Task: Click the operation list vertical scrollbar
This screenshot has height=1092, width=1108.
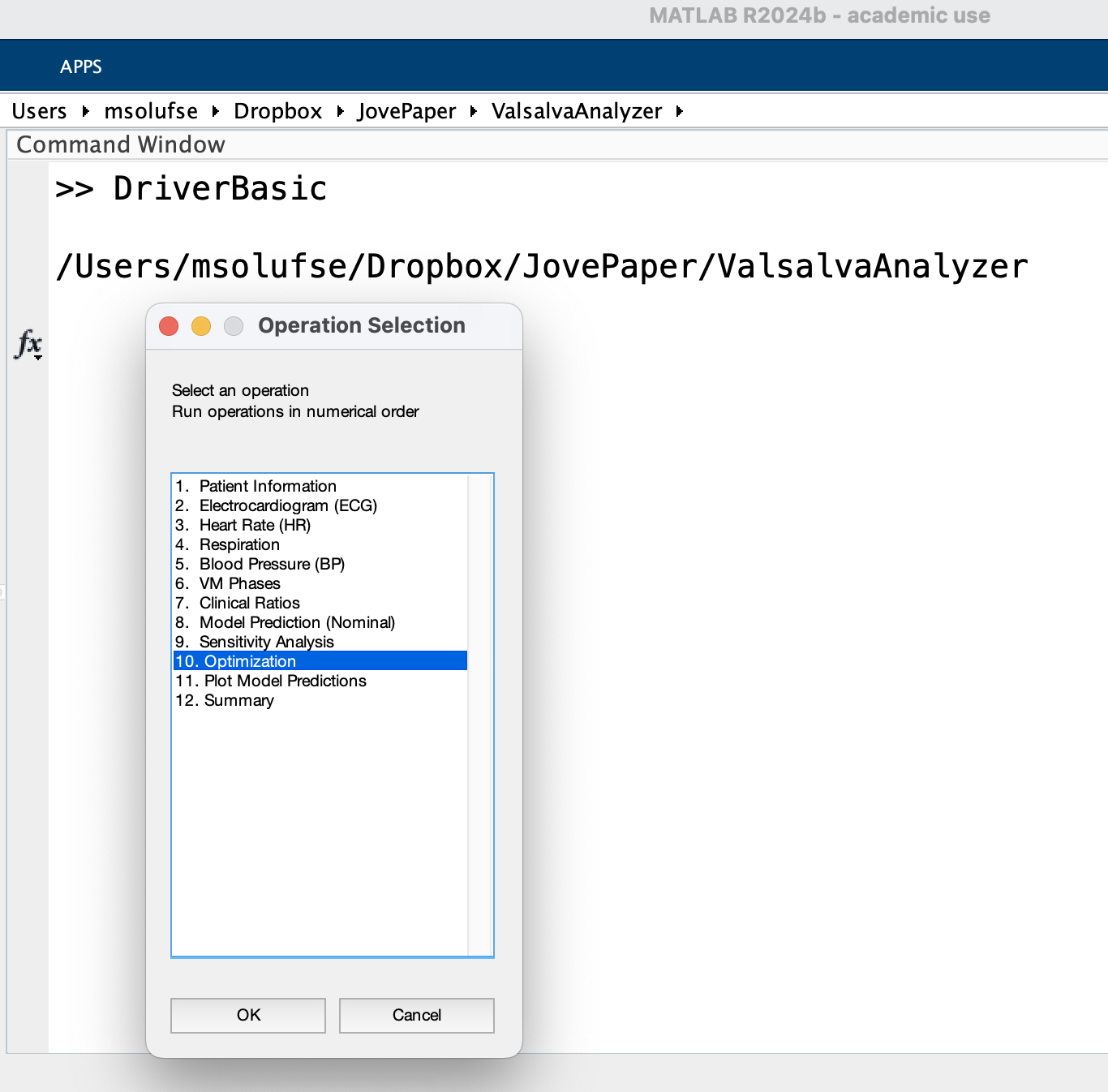Action: (x=480, y=714)
